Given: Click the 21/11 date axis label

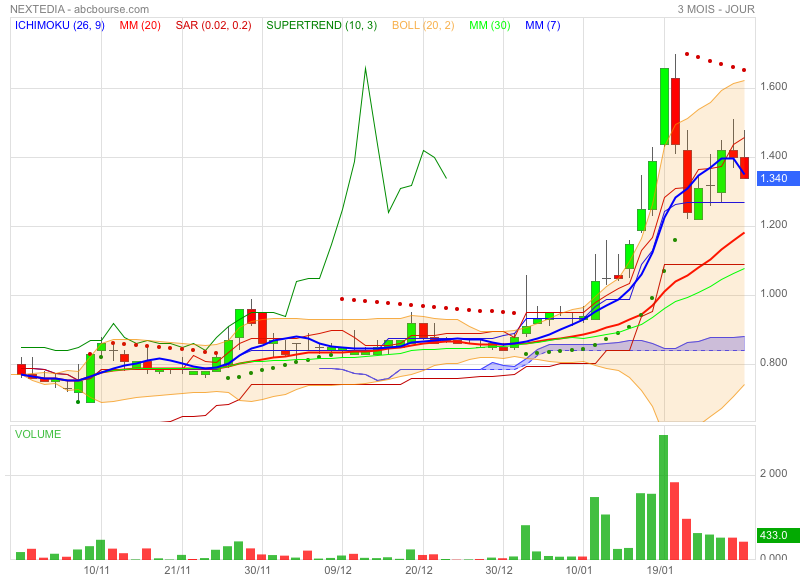Looking at the screenshot, I should tap(177, 570).
